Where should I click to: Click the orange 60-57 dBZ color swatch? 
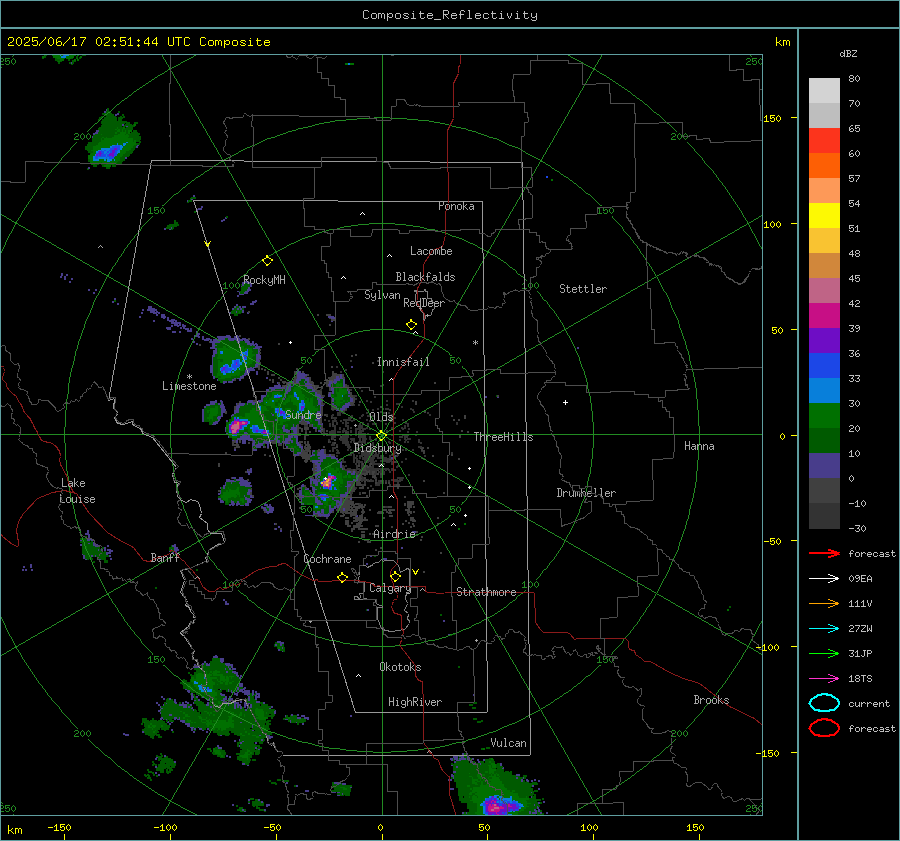click(824, 166)
